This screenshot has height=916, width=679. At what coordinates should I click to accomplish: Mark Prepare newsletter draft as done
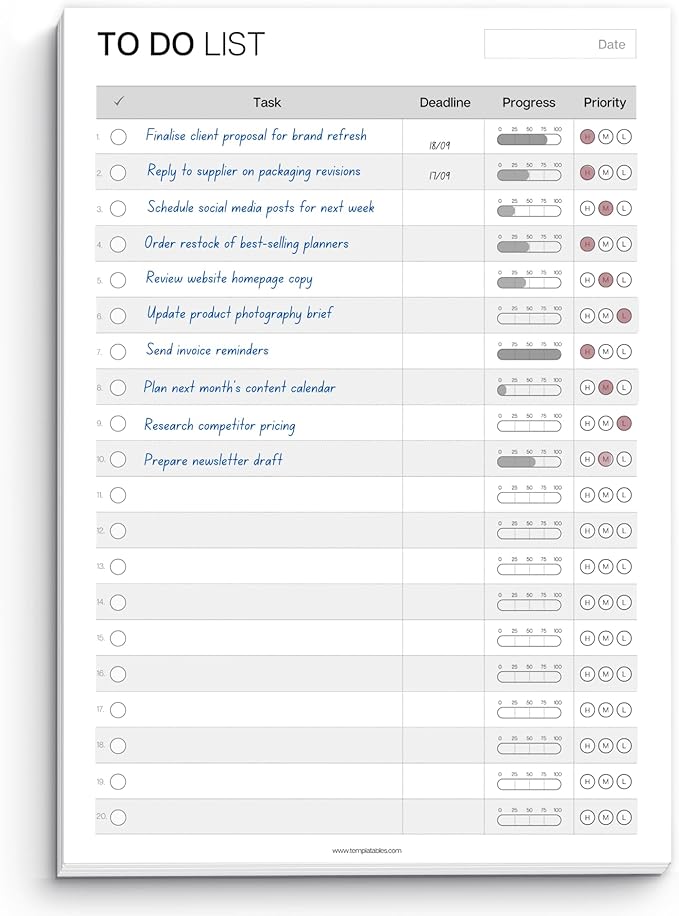tap(118, 459)
